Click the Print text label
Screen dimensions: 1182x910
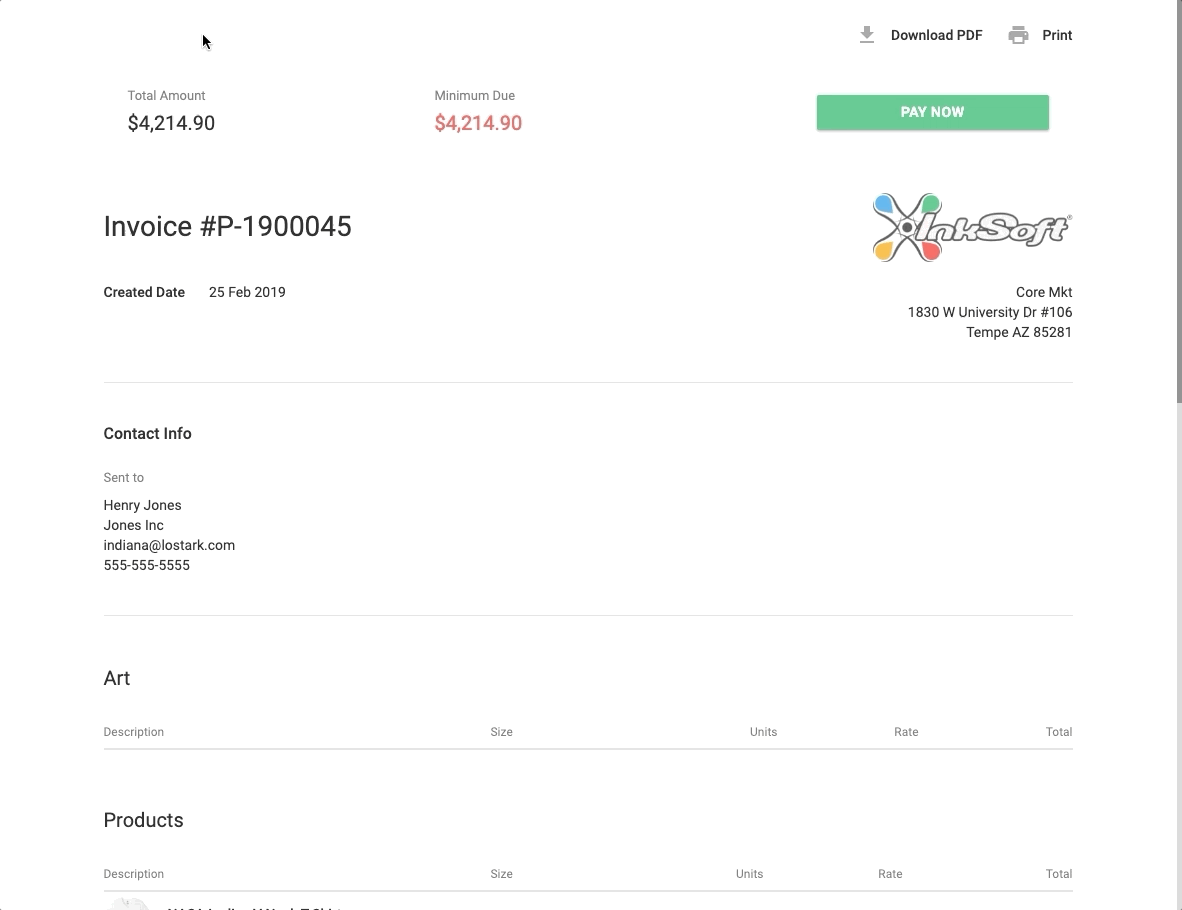(1057, 35)
